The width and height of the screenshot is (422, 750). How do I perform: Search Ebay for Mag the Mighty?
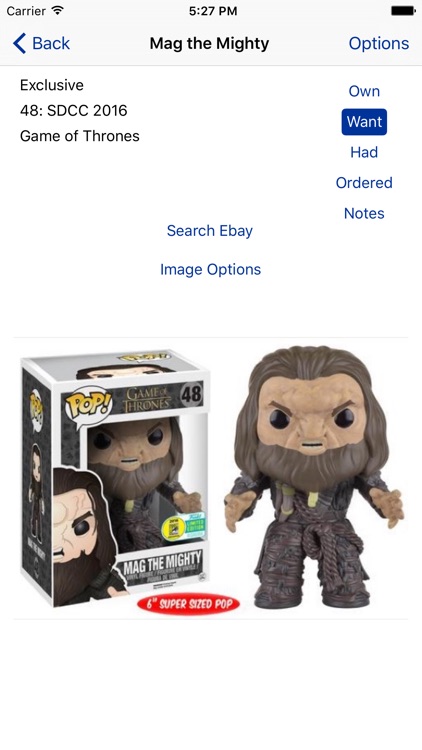point(210,231)
